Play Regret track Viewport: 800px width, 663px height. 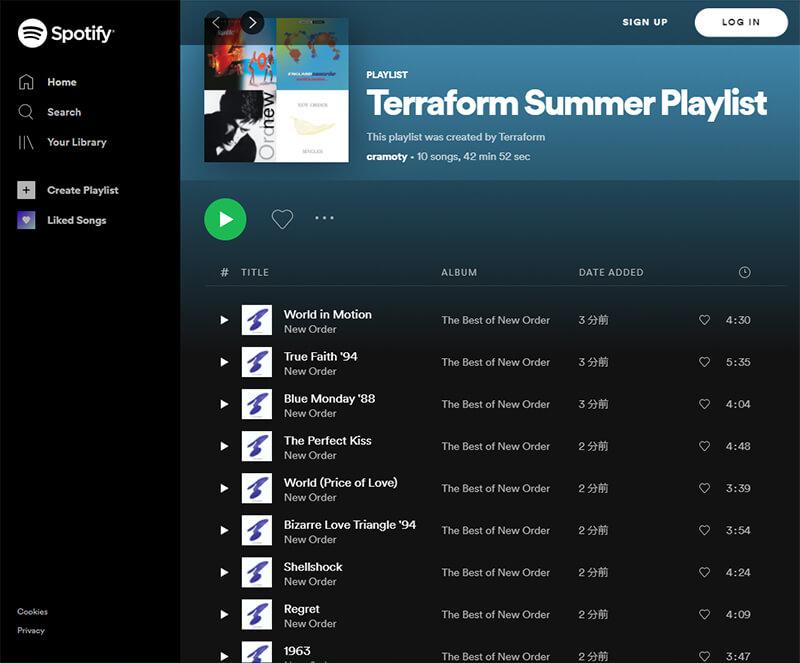click(x=224, y=615)
